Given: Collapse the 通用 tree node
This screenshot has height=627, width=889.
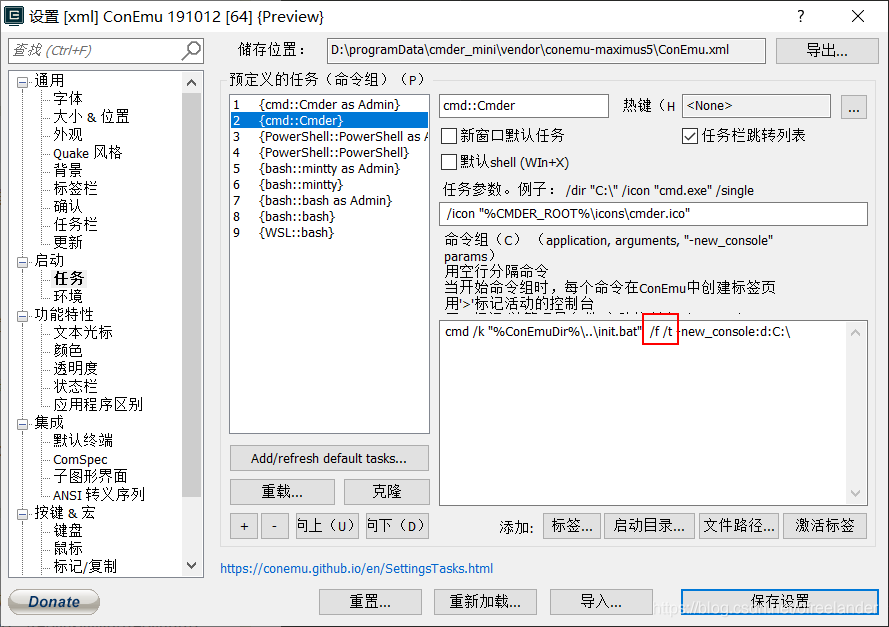Looking at the screenshot, I should pos(22,82).
